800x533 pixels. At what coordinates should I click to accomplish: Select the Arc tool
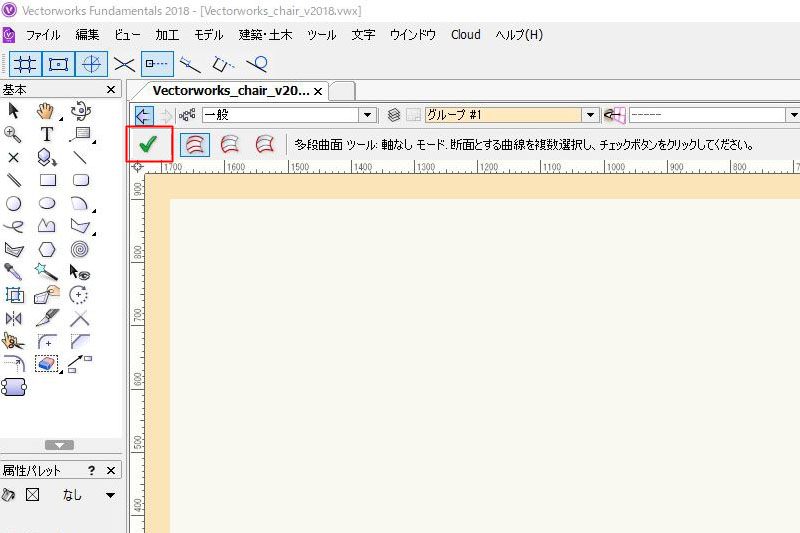(80, 203)
